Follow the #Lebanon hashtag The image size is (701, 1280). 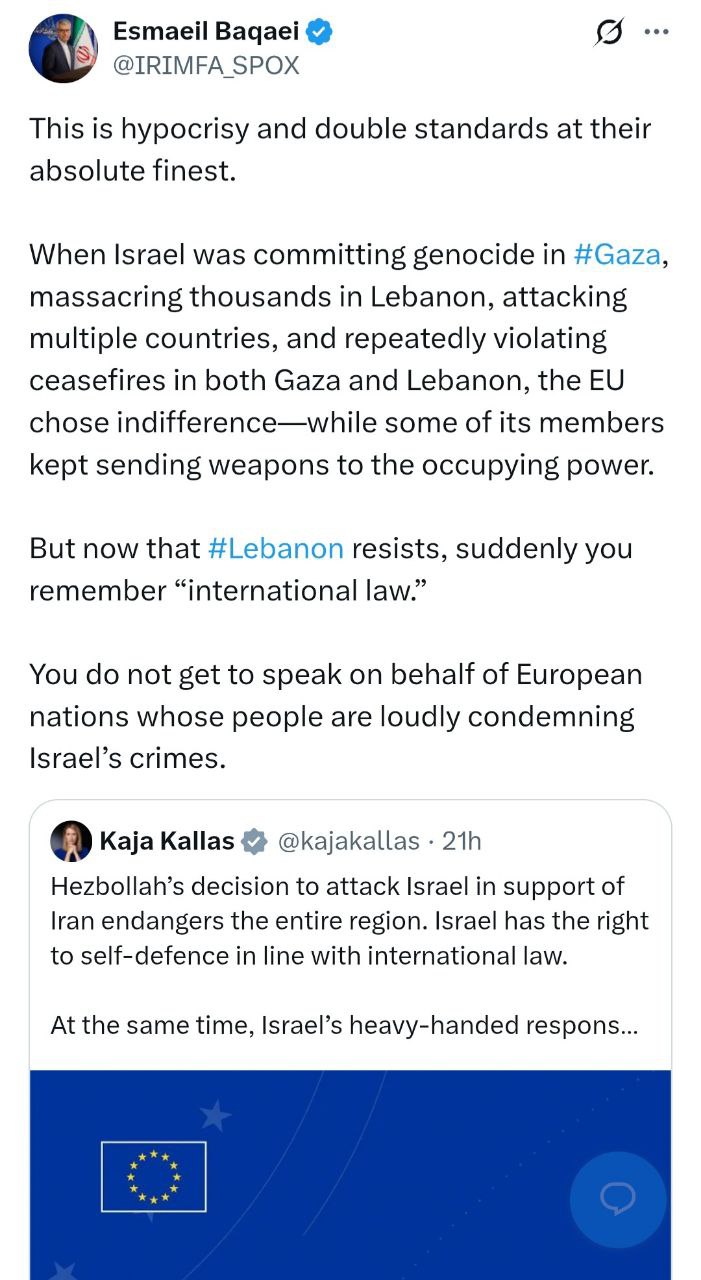tap(276, 548)
